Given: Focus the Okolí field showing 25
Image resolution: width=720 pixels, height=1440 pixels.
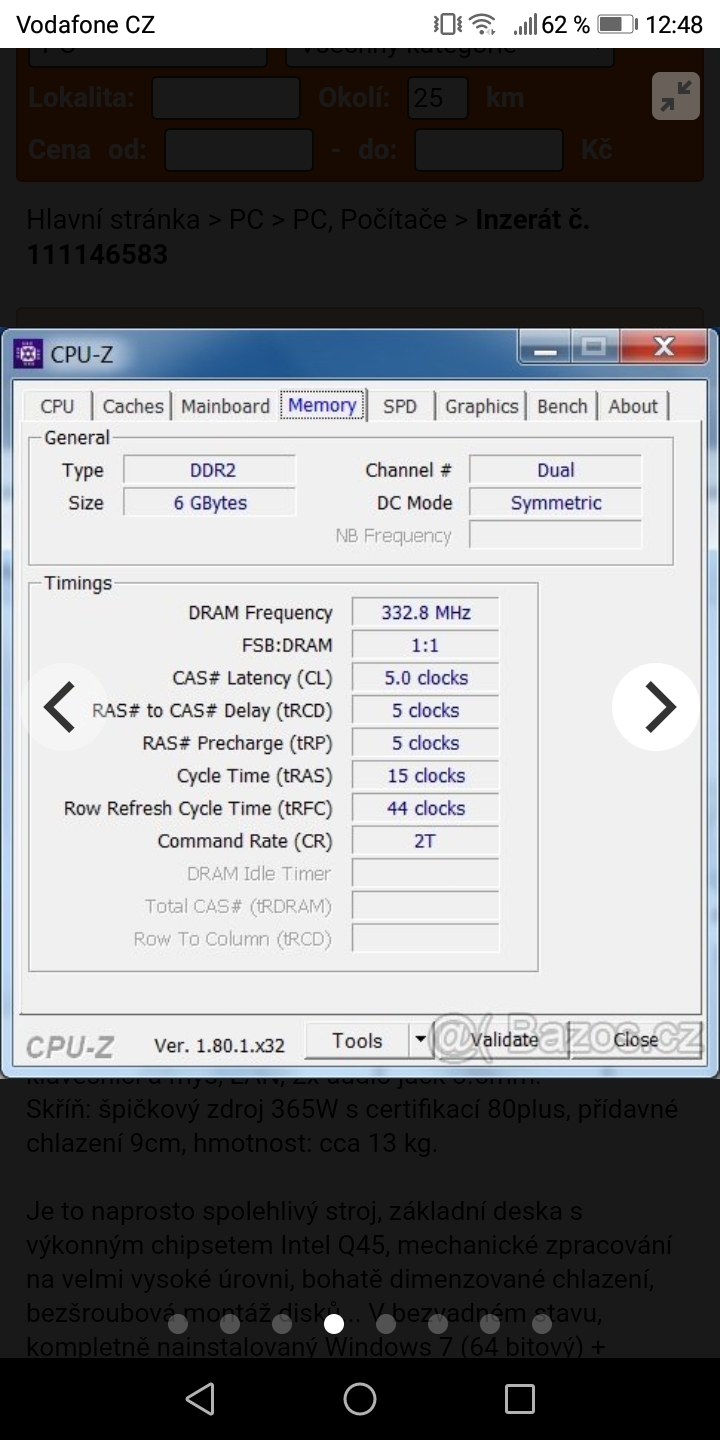Looking at the screenshot, I should 438,98.
